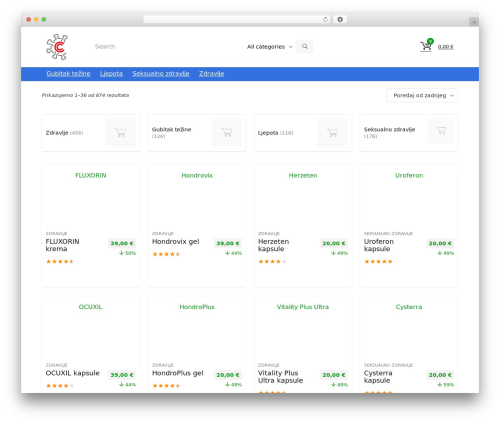Image resolution: width=500 pixels, height=423 pixels.
Task: Open the OCUXIL kapsule product title
Action: click(x=72, y=373)
